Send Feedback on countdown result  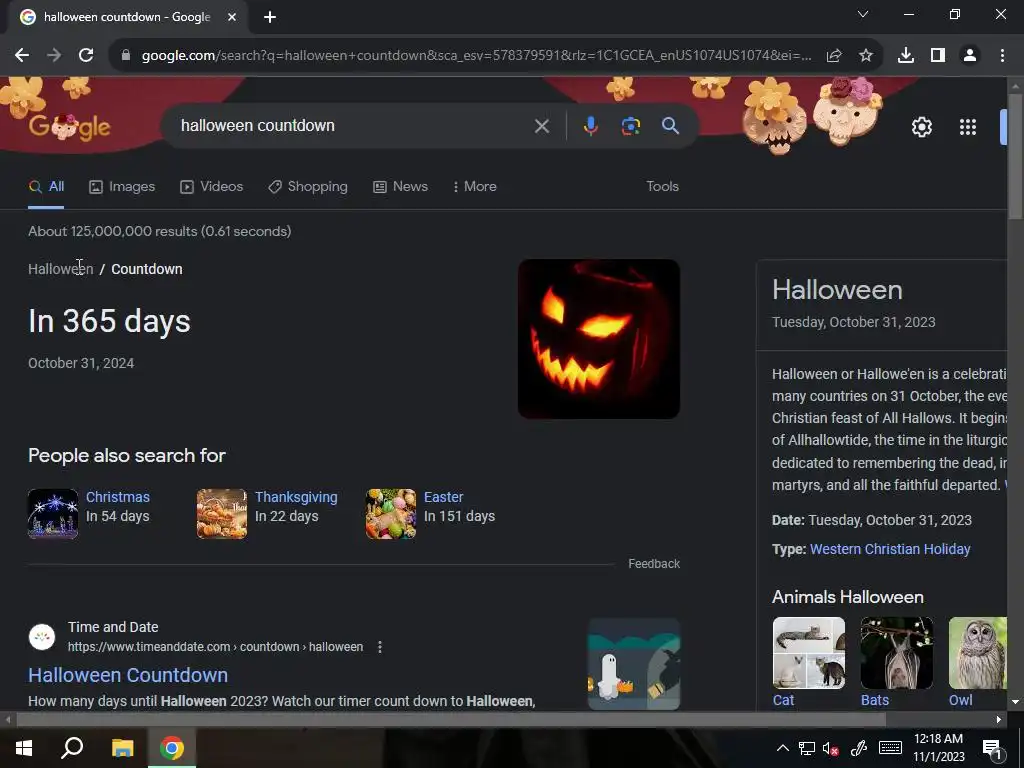point(654,564)
